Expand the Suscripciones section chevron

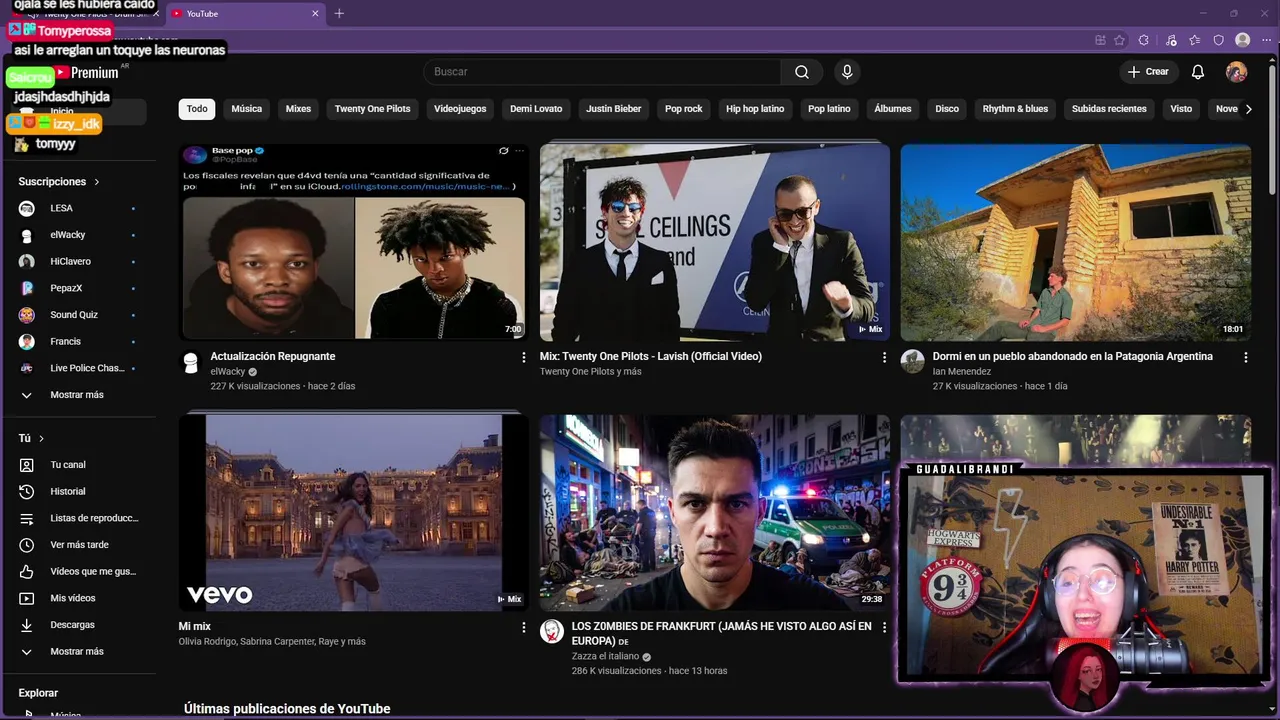[x=97, y=182]
